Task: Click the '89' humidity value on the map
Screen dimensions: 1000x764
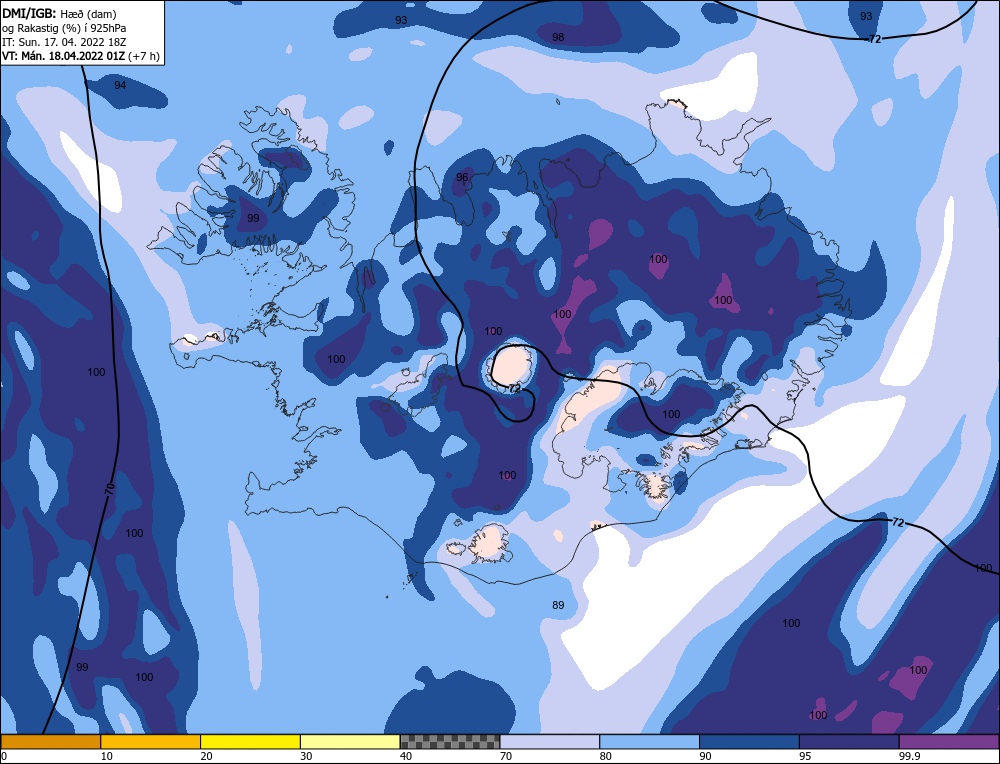Action: 558,605
